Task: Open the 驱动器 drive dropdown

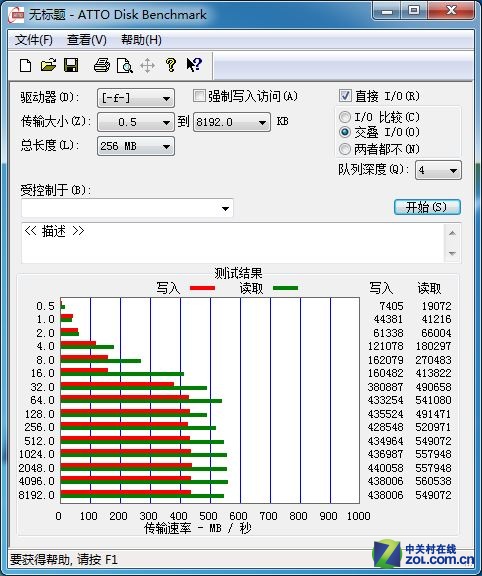Action: pyautogui.click(x=136, y=98)
